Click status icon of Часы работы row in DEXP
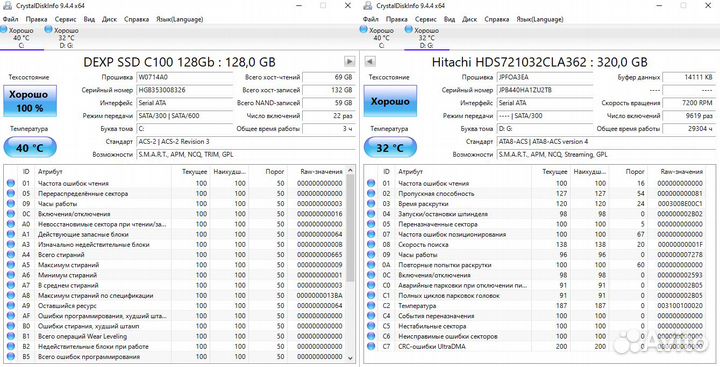The width and height of the screenshot is (720, 367). point(11,203)
